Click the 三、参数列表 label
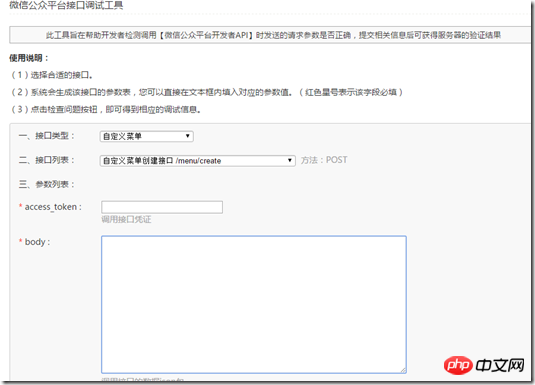The width and height of the screenshot is (535, 385). tap(47, 184)
